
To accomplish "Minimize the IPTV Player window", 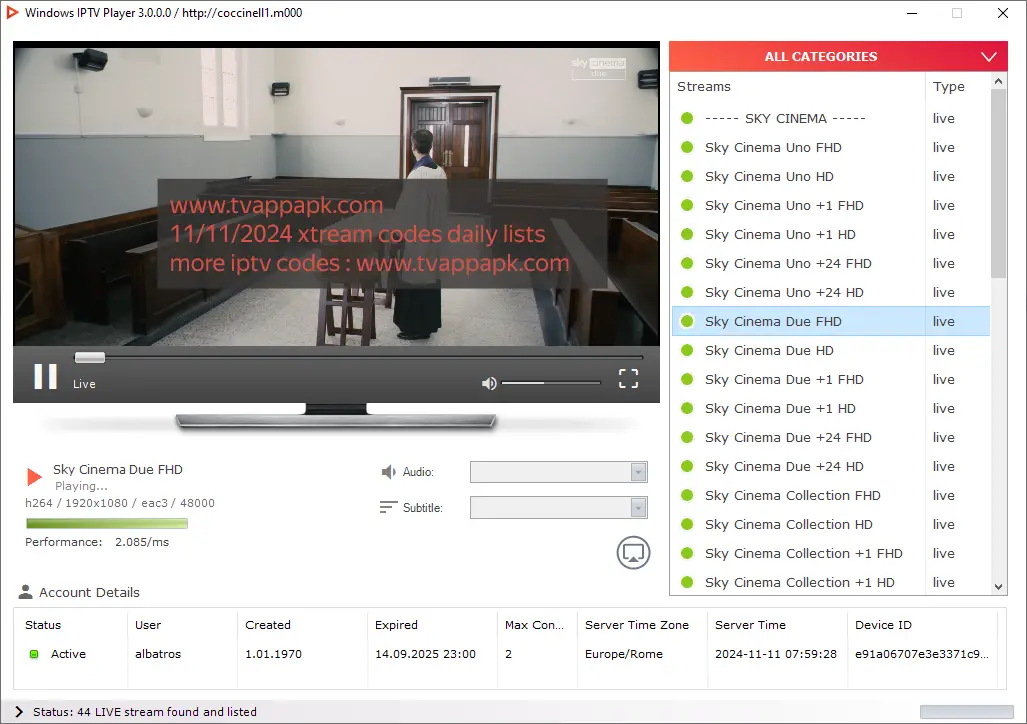I will pos(912,13).
